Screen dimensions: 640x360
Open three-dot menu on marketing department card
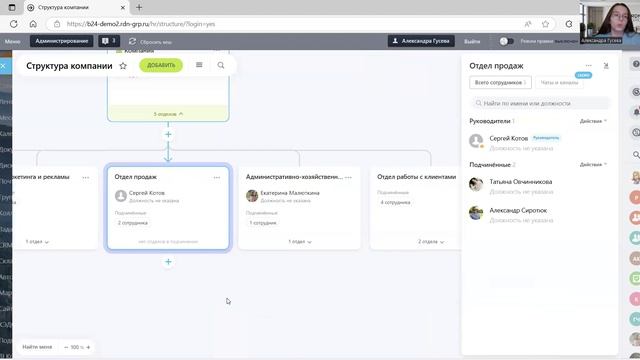pos(86,178)
